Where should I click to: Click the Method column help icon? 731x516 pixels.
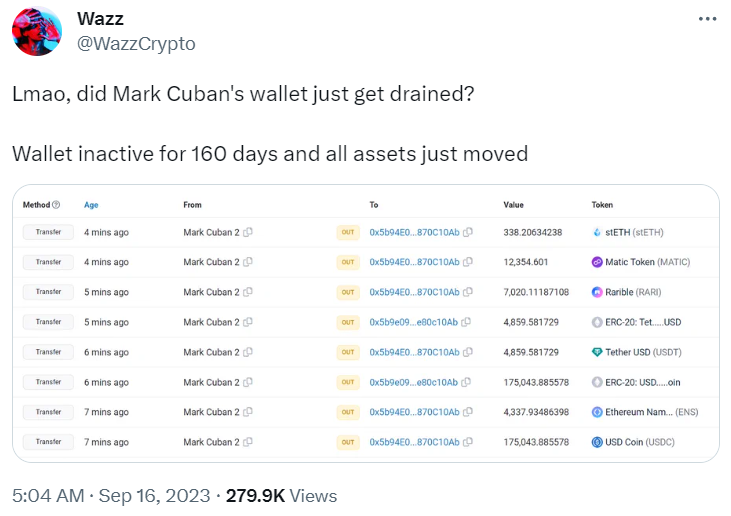56,205
